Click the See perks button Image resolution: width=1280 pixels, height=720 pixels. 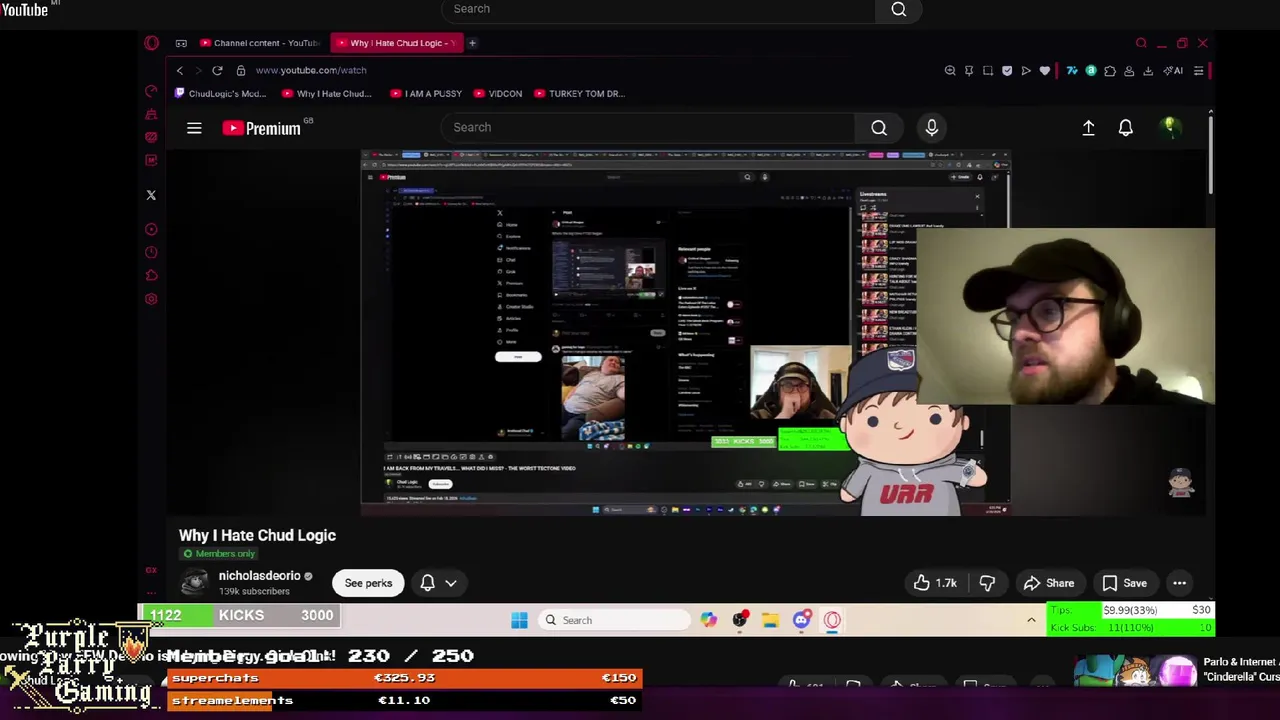click(368, 583)
